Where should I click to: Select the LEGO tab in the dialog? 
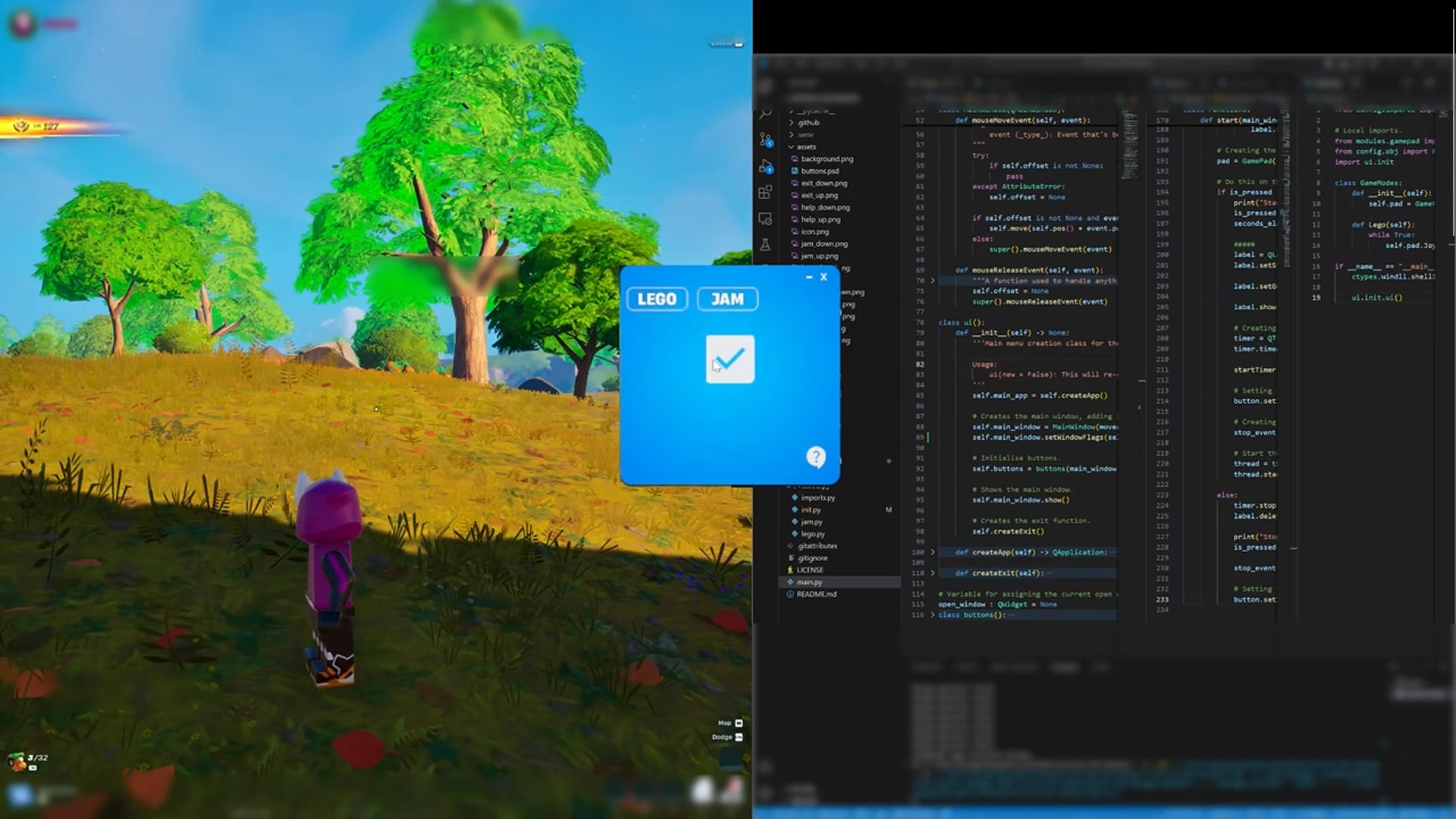(x=657, y=299)
